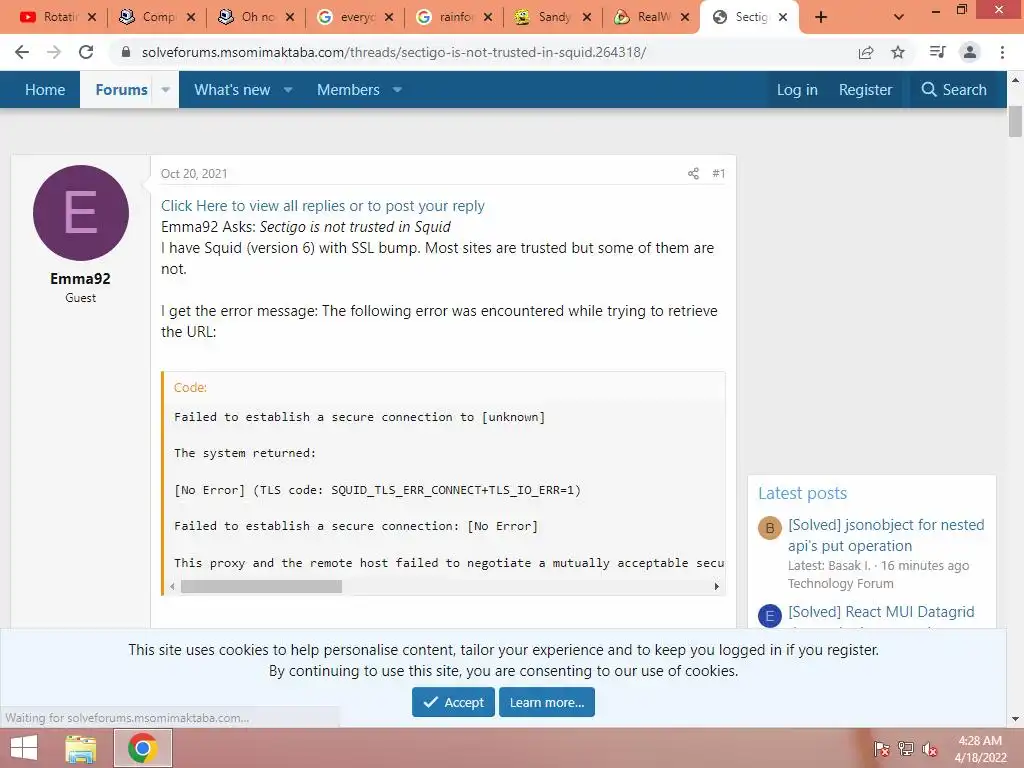Go back using browser back arrow
Screen dimensions: 1024x768
(x=22, y=52)
